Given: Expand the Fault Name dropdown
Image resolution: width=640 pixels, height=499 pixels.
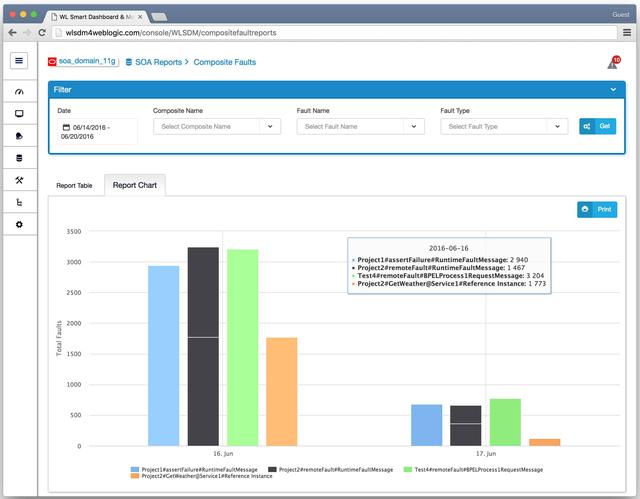Looking at the screenshot, I should (361, 127).
